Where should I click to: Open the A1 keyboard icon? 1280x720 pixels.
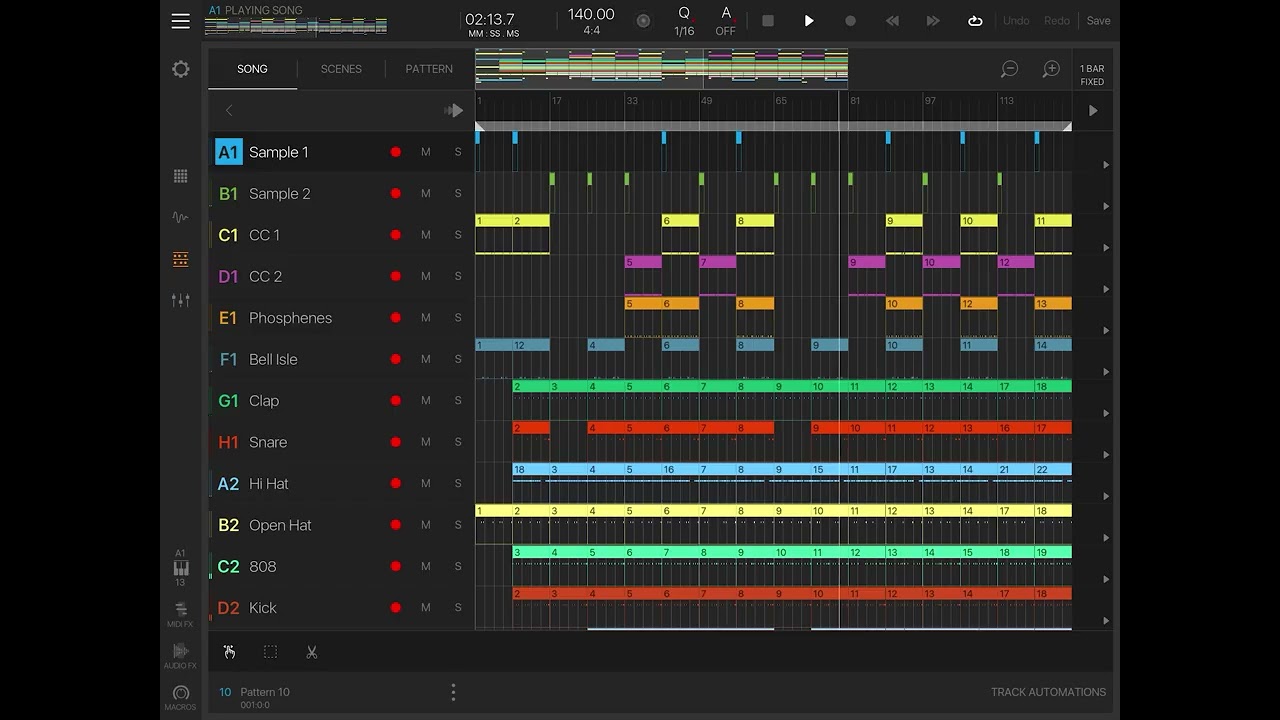coord(180,567)
